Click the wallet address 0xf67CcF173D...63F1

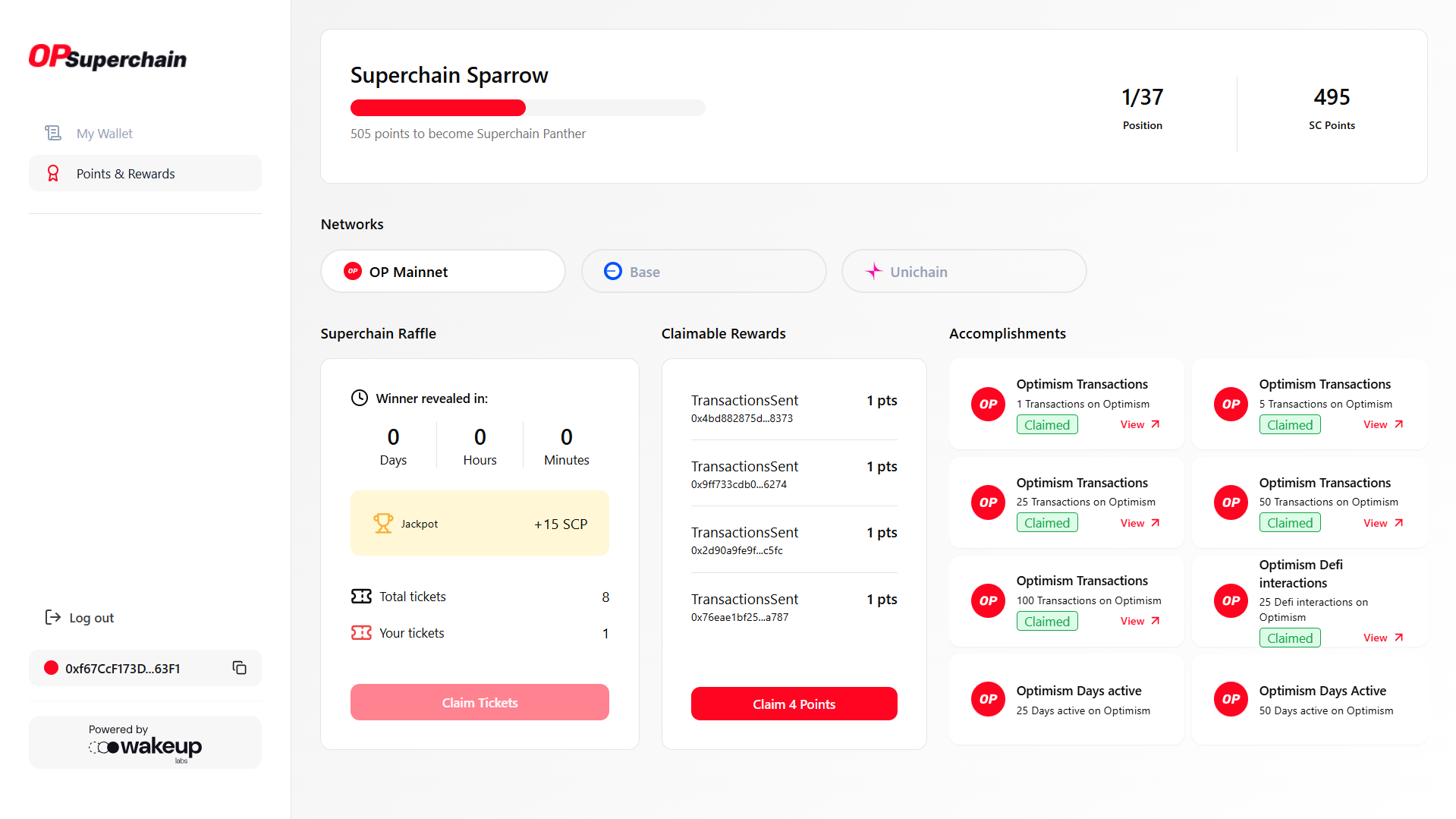123,669
